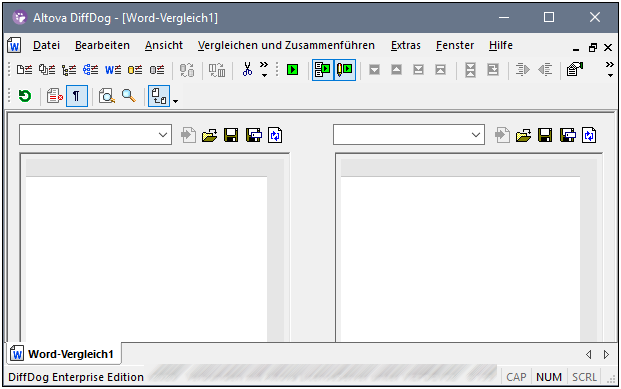Screen dimensions: 621x389
Task: Click the Word document icon in menu bar
Action: coord(14,46)
